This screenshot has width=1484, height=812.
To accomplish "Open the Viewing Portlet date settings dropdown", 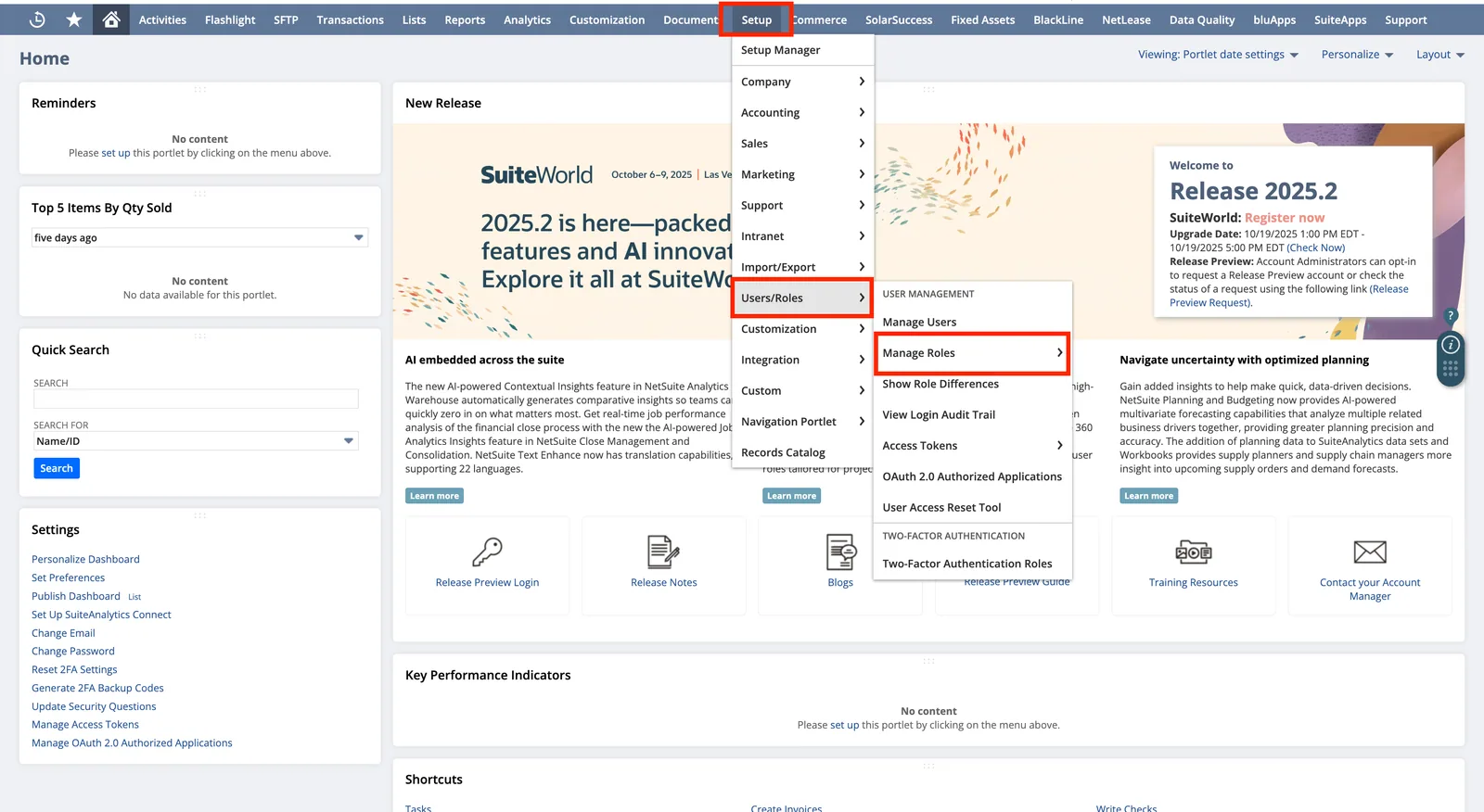I will tap(1218, 55).
